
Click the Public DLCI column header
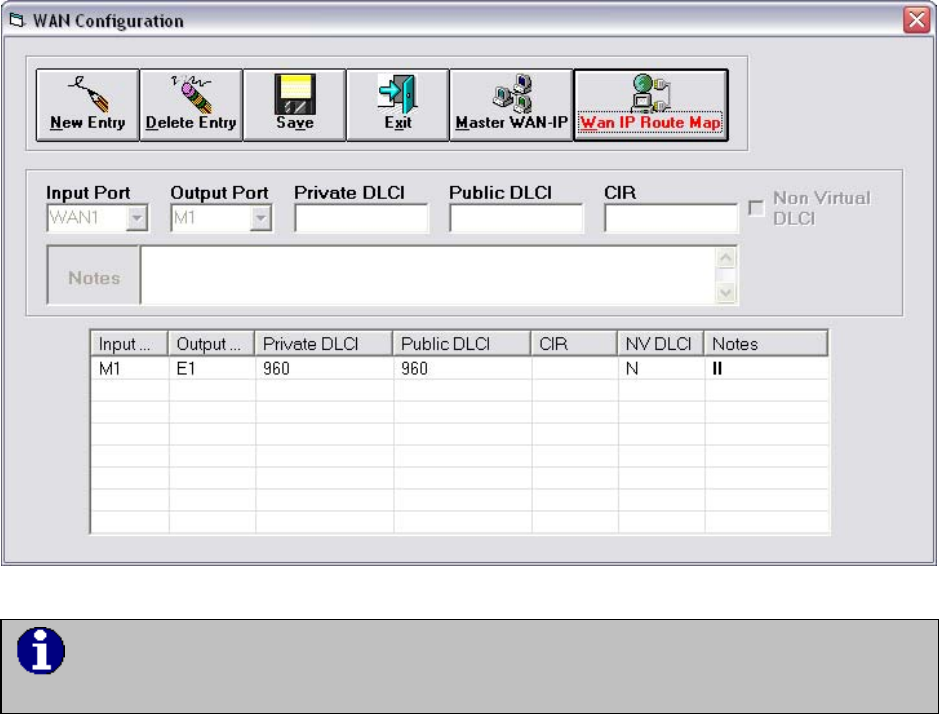[x=461, y=344]
